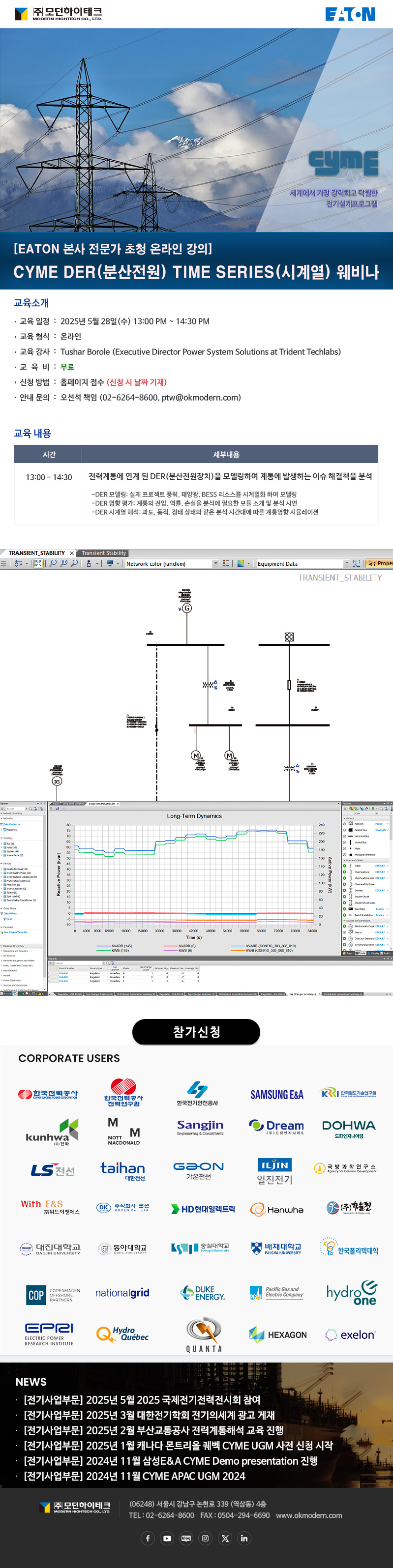
Task: Click the kunhwa 건화 logo
Action: pos(52,1132)
